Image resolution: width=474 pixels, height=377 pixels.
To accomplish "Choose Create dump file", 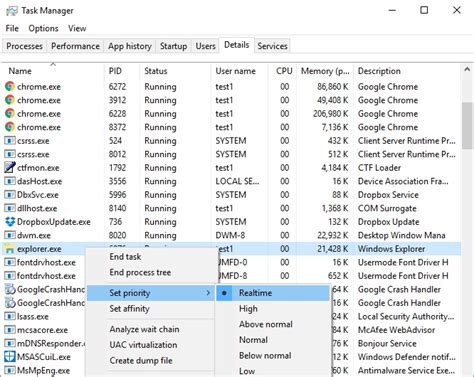I will (150, 361).
